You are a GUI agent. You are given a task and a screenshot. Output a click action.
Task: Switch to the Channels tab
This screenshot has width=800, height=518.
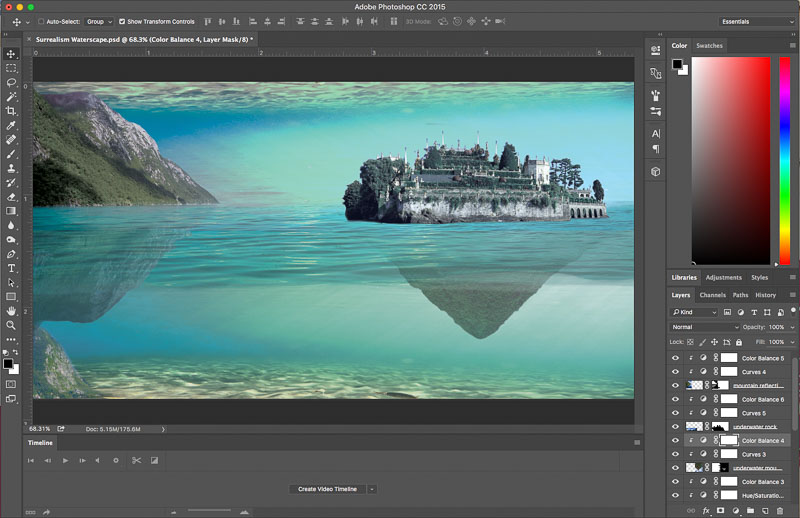pos(712,295)
